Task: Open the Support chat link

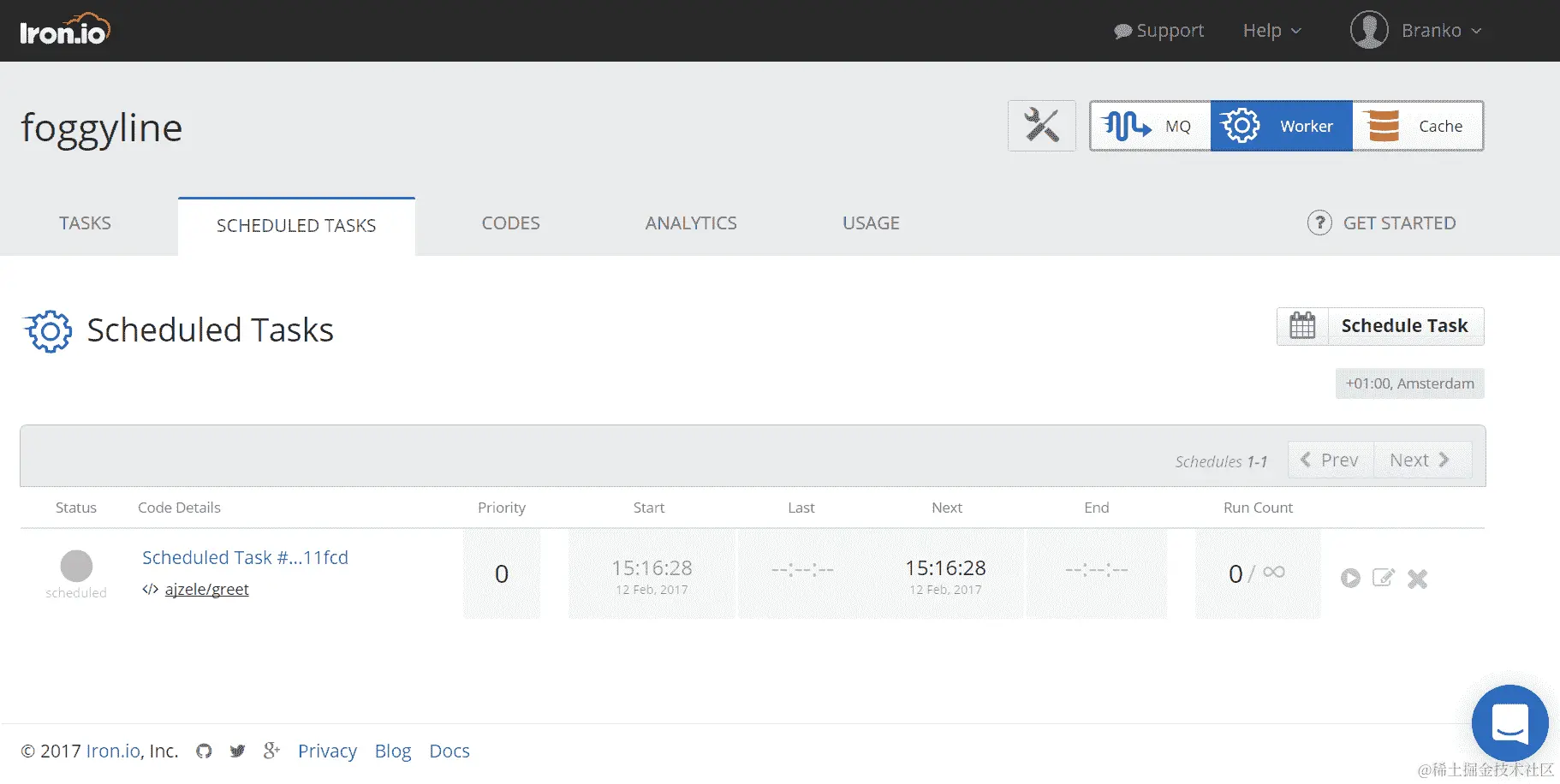Action: (x=1159, y=31)
